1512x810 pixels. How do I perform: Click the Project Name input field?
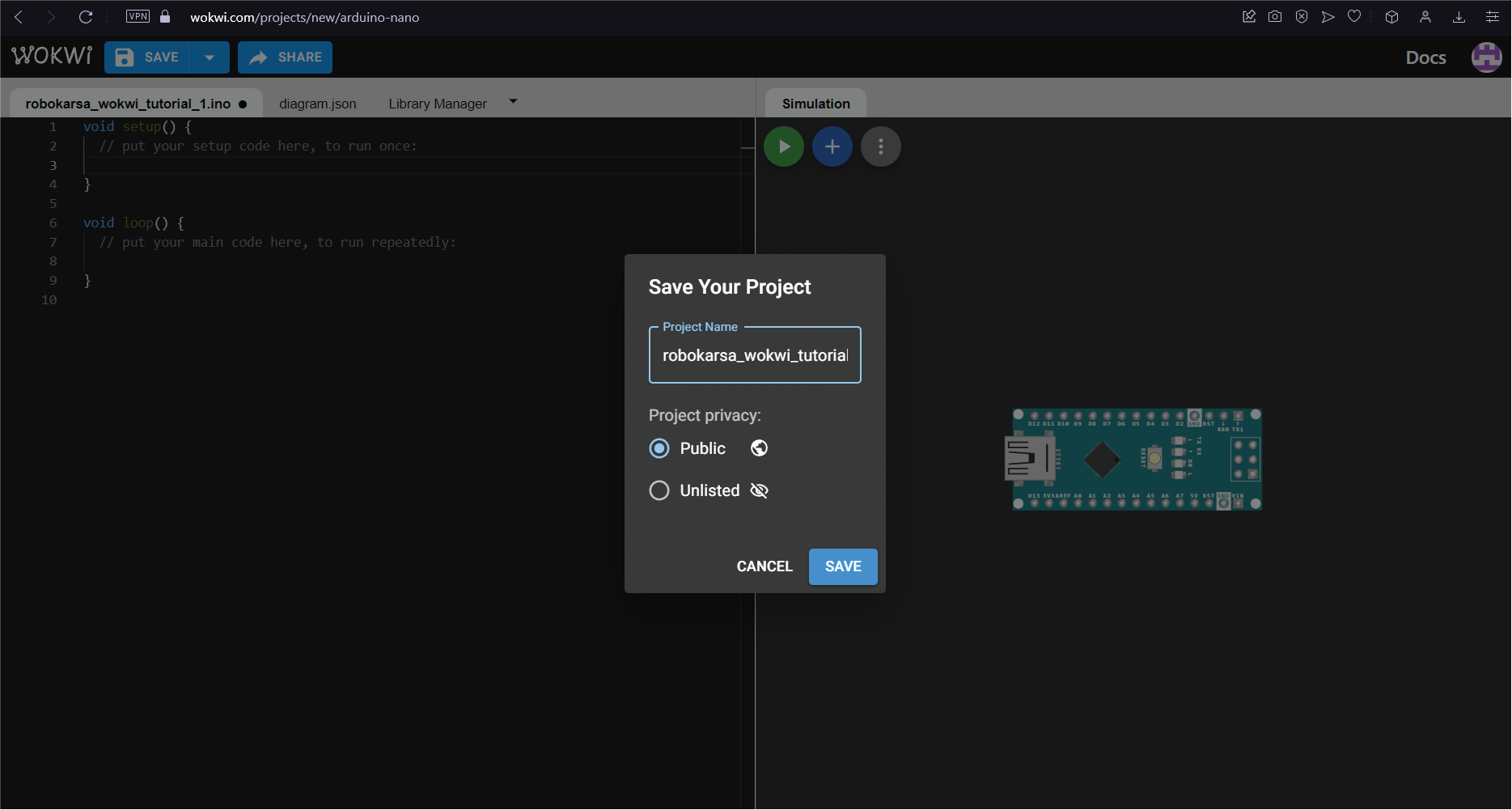tap(755, 355)
